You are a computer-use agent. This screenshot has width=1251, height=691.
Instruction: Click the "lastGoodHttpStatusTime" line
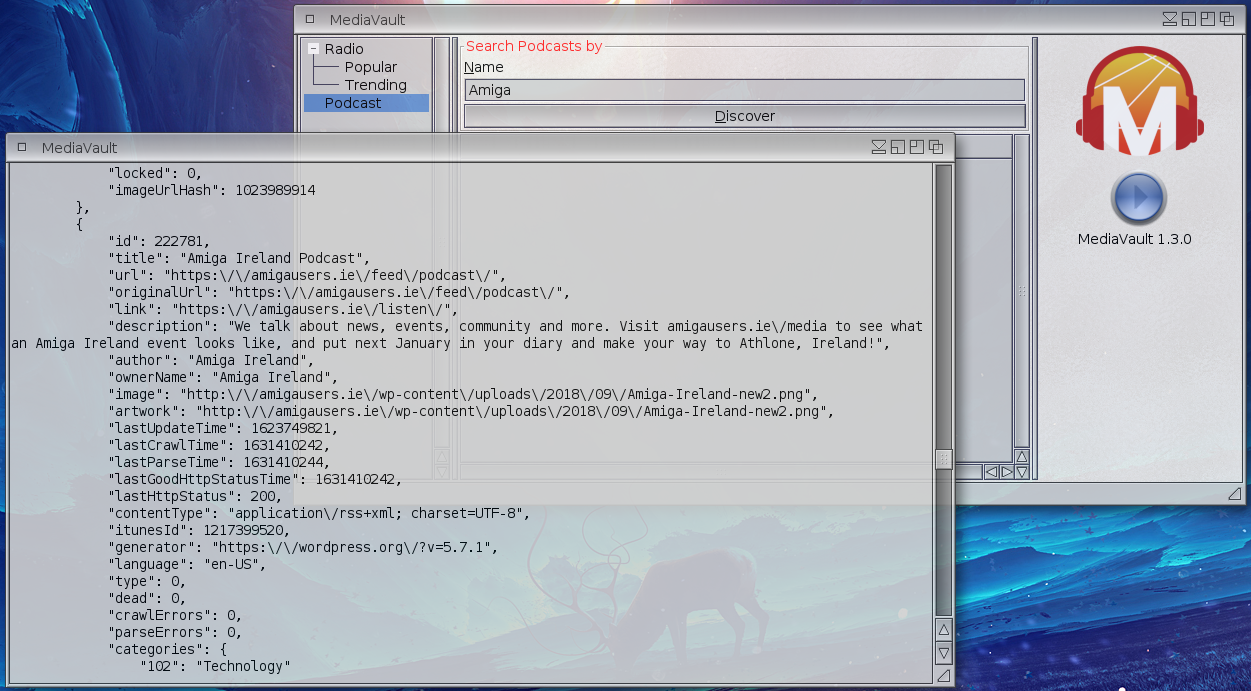point(254,479)
